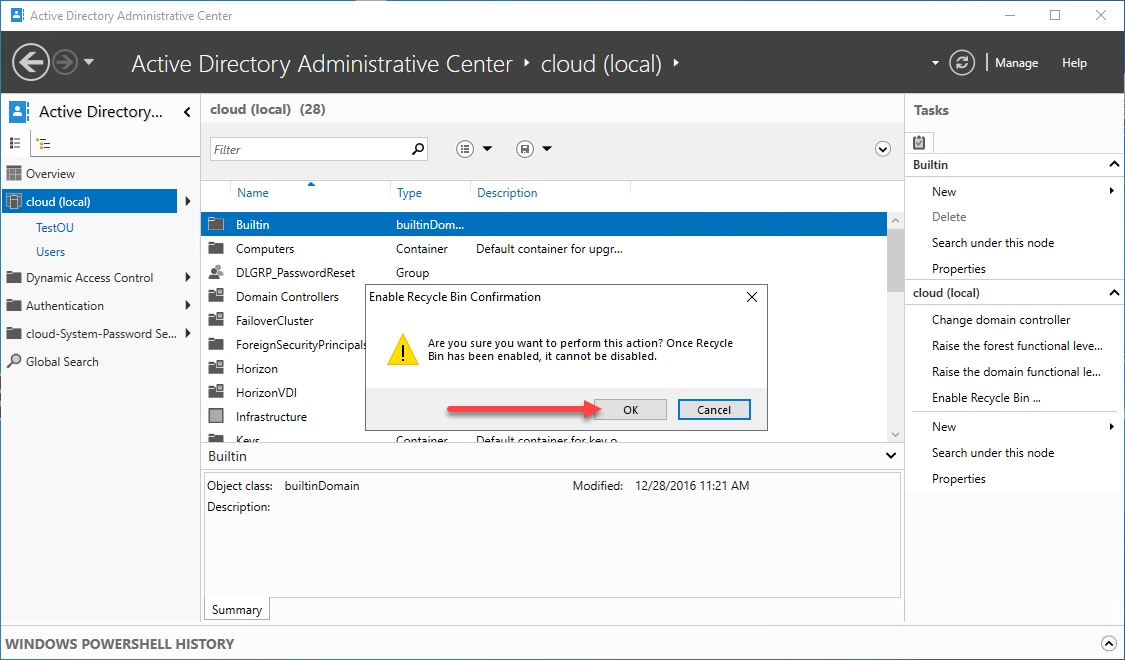The width and height of the screenshot is (1125, 660).
Task: Open the Manage menu
Action: click(1016, 63)
